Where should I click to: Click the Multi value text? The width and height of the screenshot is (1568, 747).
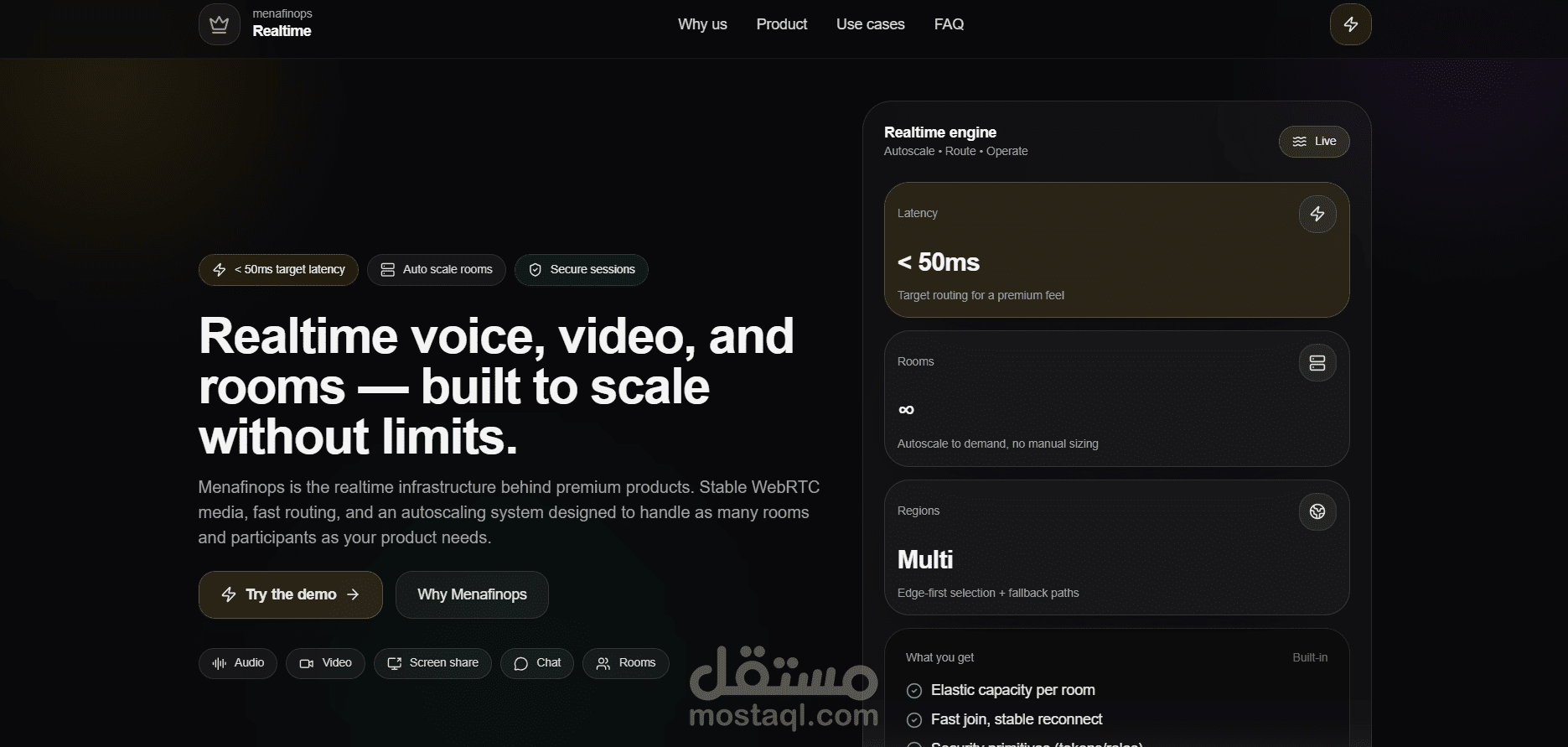(x=925, y=560)
